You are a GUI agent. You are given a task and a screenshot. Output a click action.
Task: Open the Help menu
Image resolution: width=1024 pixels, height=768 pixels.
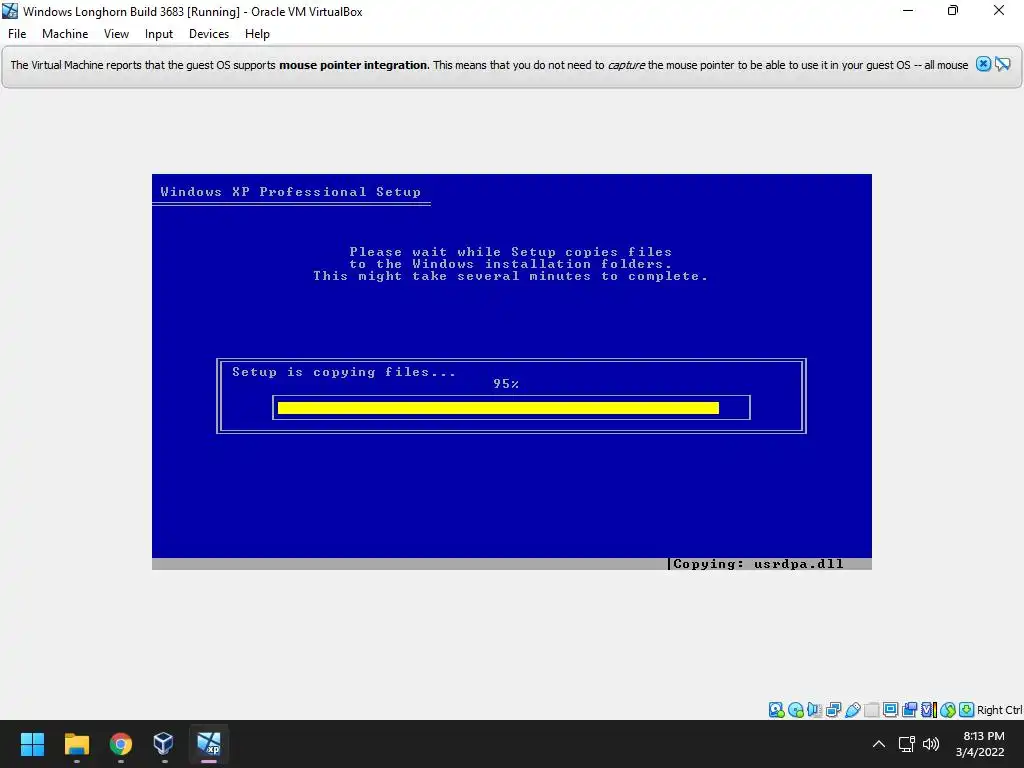tap(257, 34)
